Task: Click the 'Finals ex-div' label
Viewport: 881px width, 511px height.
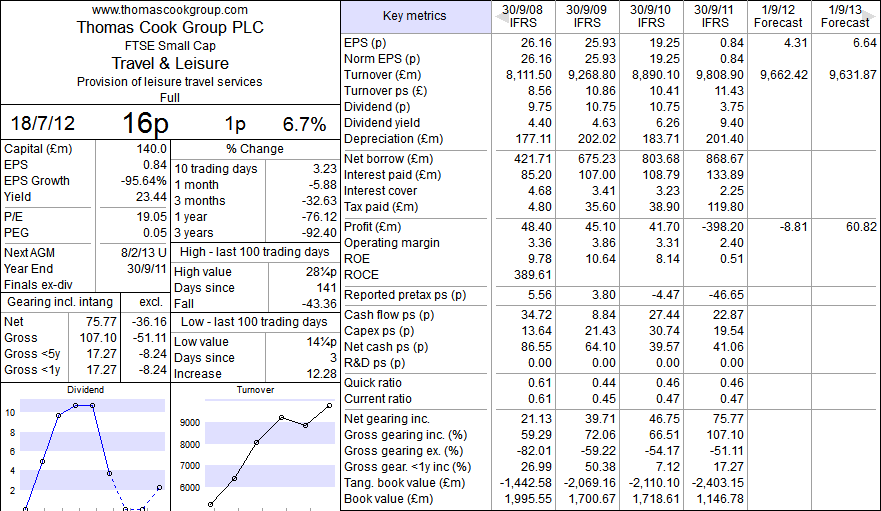Action: coord(38,284)
